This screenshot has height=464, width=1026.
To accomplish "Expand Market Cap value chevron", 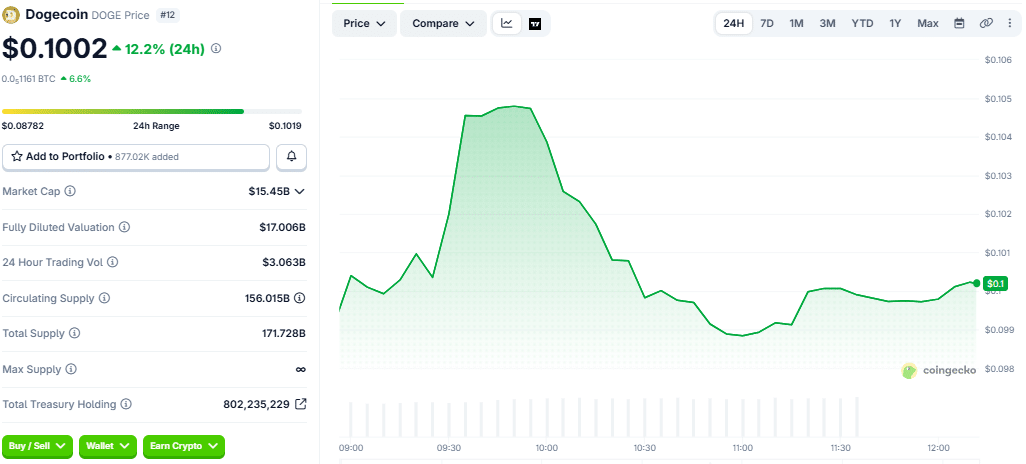I will coord(300,192).
